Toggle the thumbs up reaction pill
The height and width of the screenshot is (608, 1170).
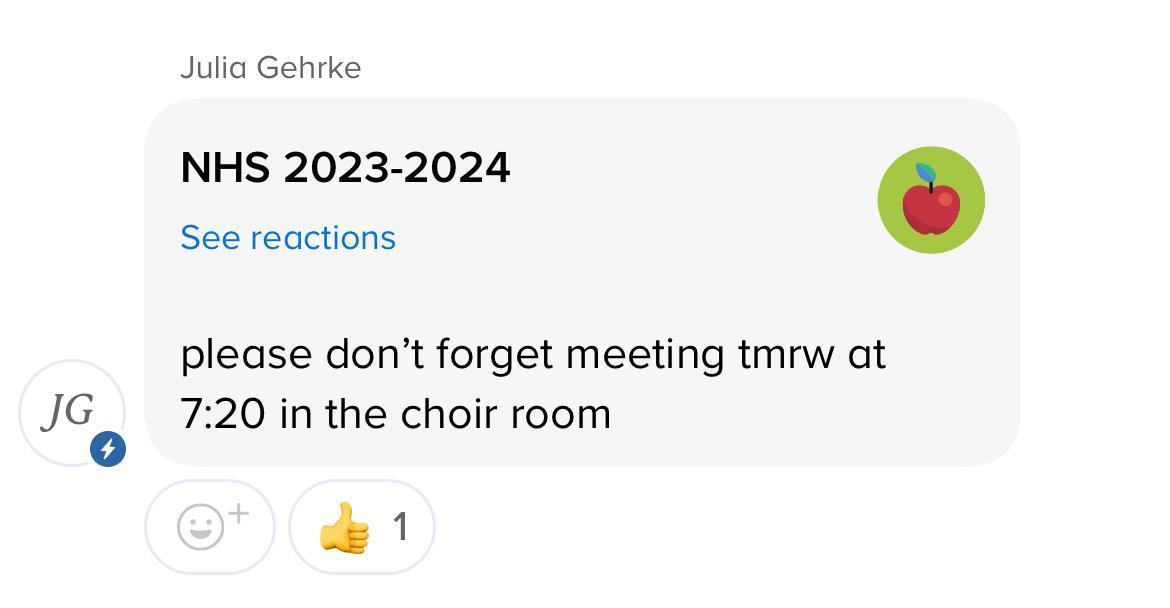362,527
